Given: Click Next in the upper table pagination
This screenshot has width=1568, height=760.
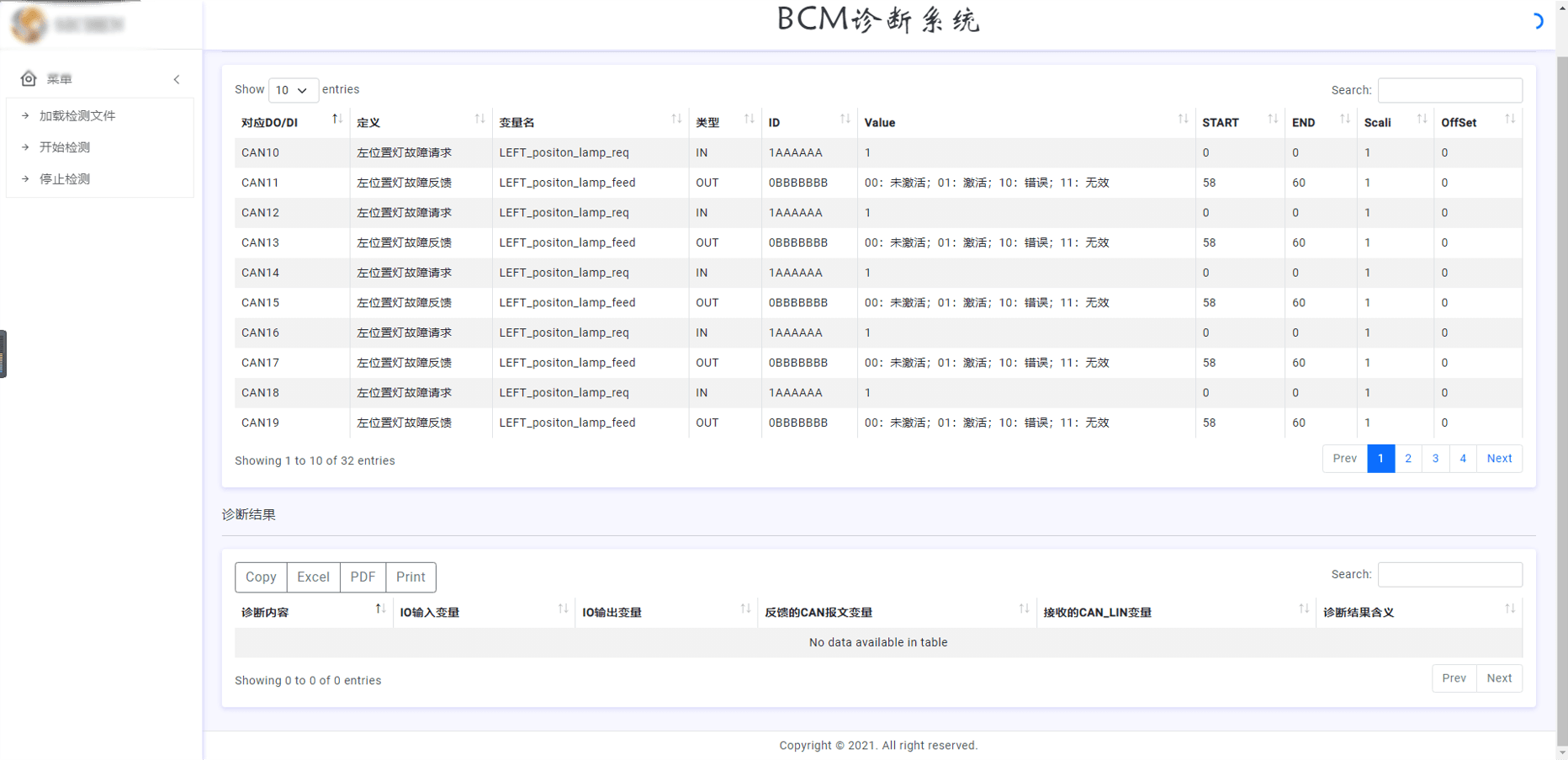Looking at the screenshot, I should (x=1499, y=459).
